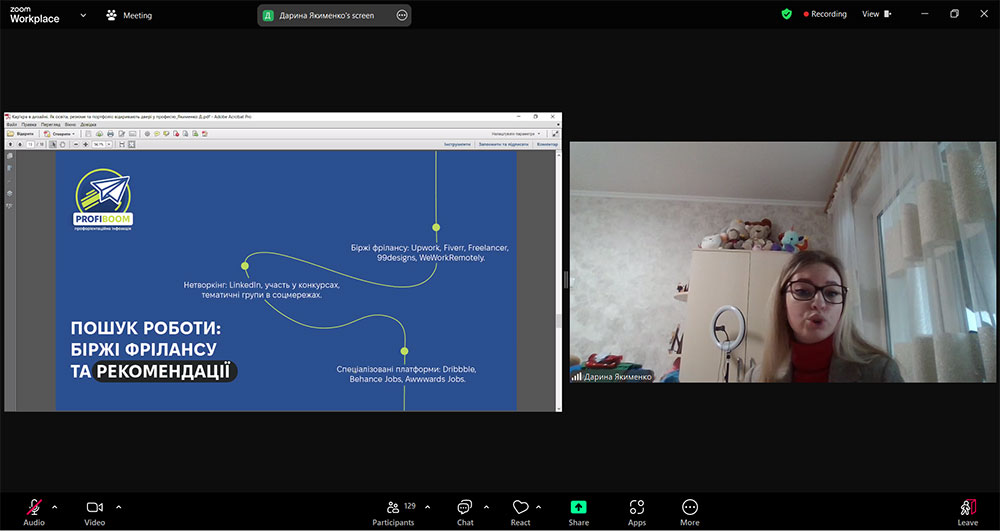Click the sticky note comment icon in Acrobat
Image resolution: width=1000 pixels, height=531 pixels.
point(157,134)
